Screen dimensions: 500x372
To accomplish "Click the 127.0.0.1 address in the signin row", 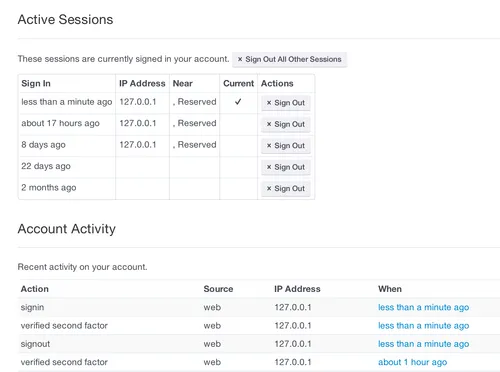I will (x=293, y=307).
